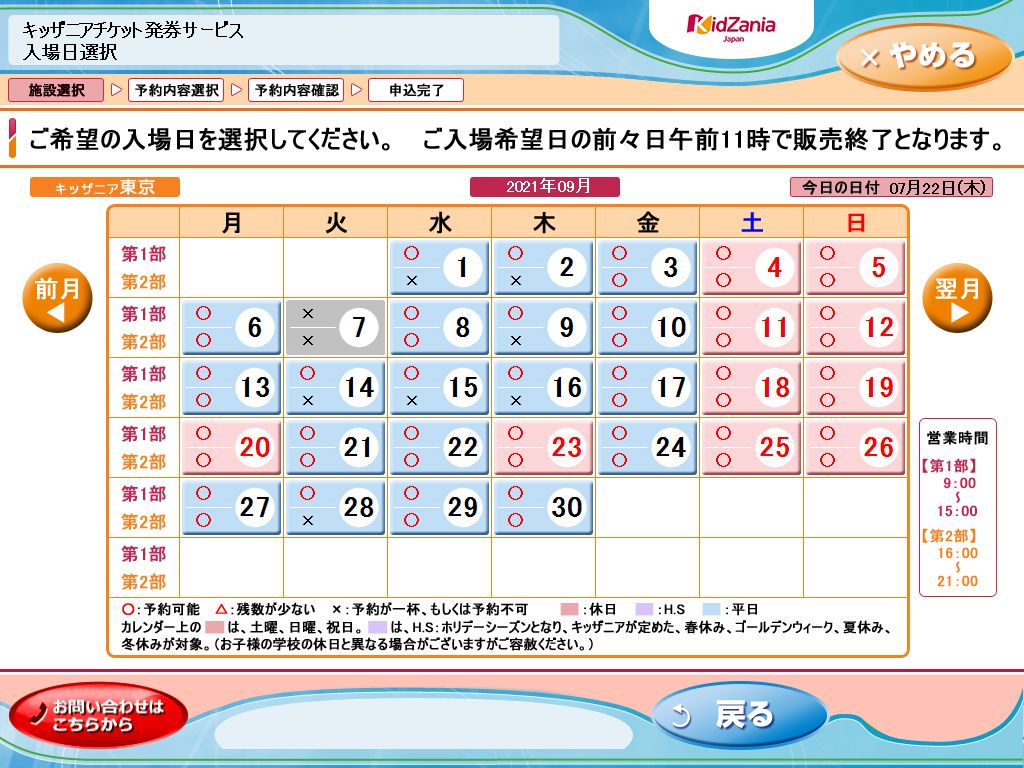Tap the 30 date cell

[543, 507]
